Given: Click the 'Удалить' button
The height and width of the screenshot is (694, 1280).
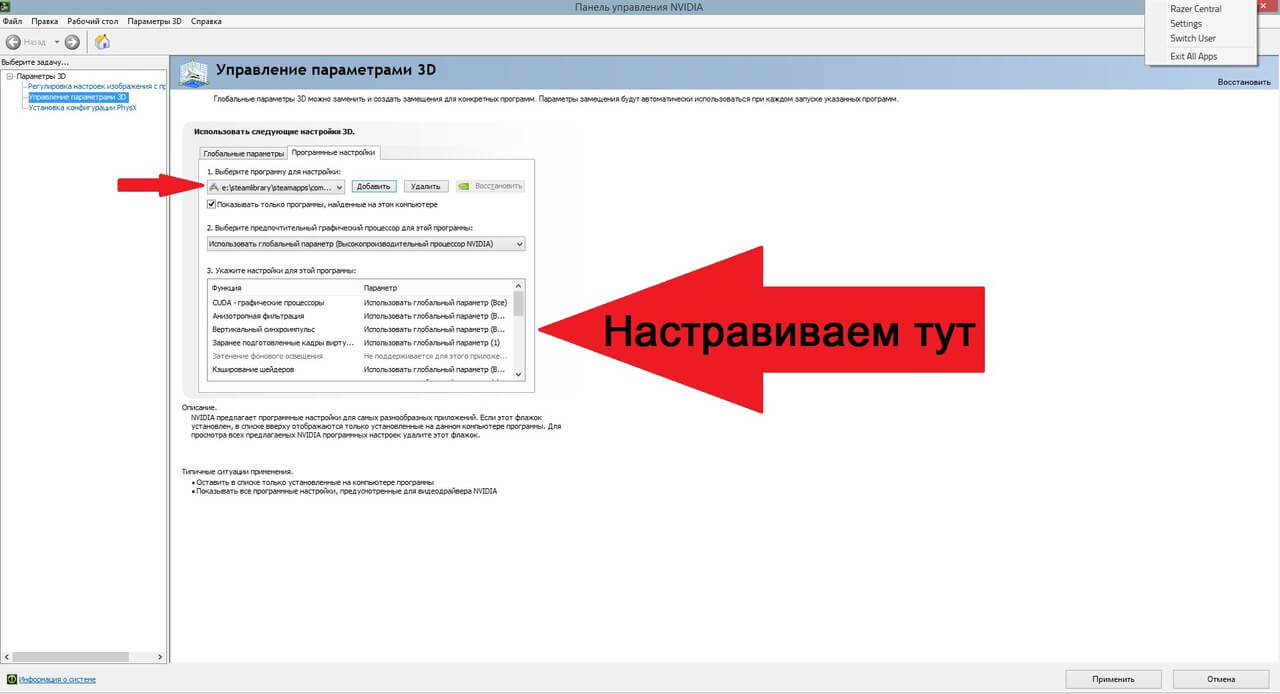Looking at the screenshot, I should (425, 186).
